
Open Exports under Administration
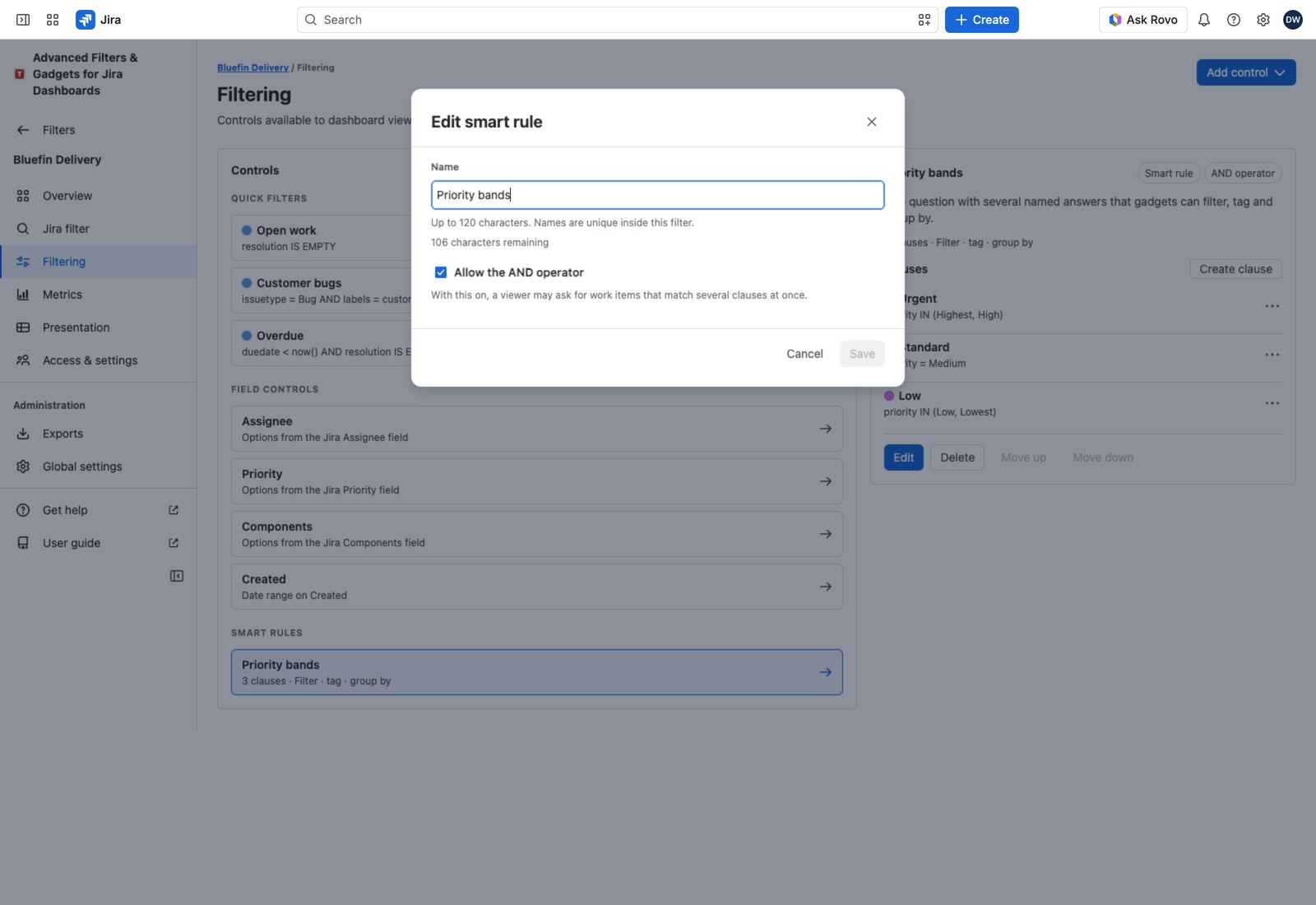point(99,434)
